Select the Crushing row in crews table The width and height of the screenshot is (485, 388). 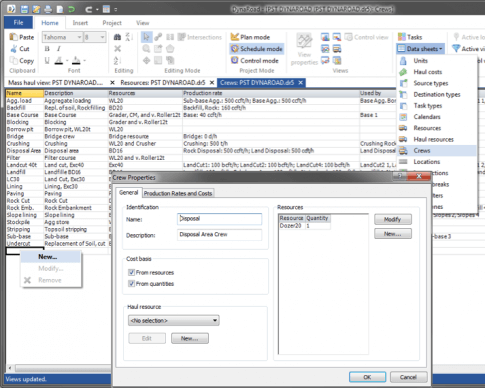point(200,143)
